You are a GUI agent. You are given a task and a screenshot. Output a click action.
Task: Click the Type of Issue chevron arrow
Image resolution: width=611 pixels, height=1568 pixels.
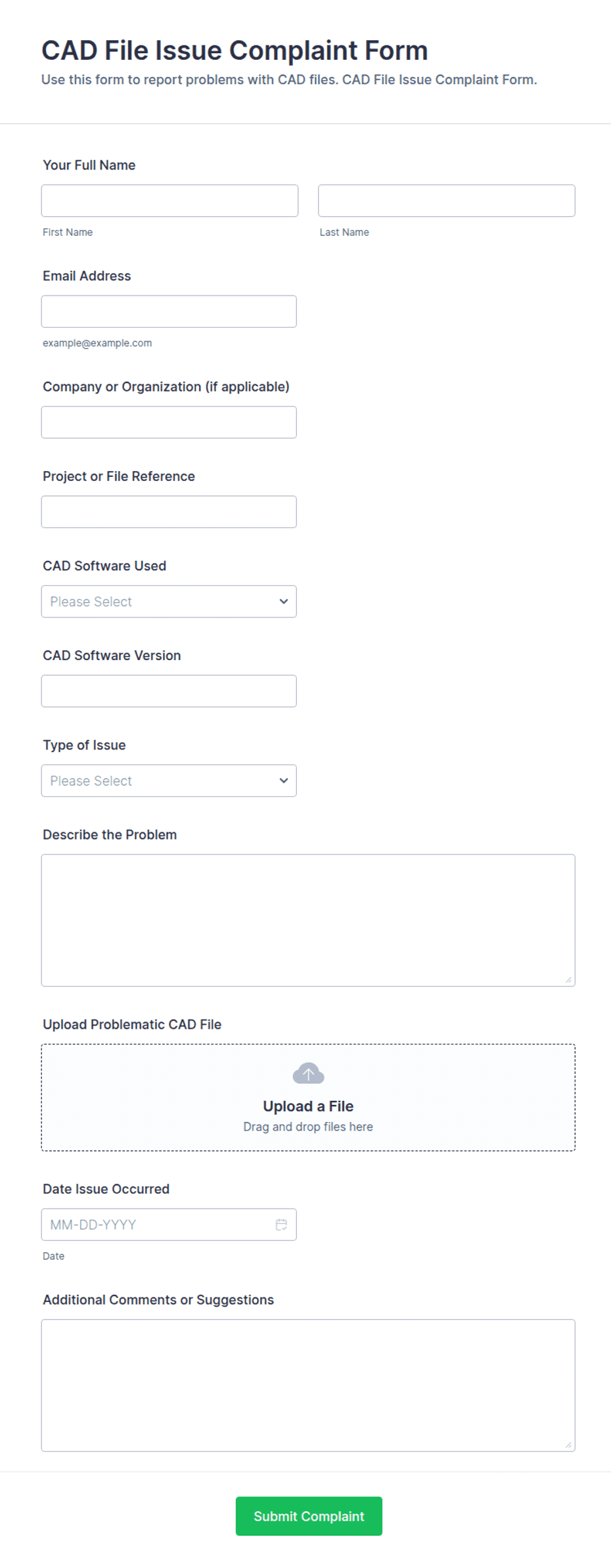click(284, 780)
